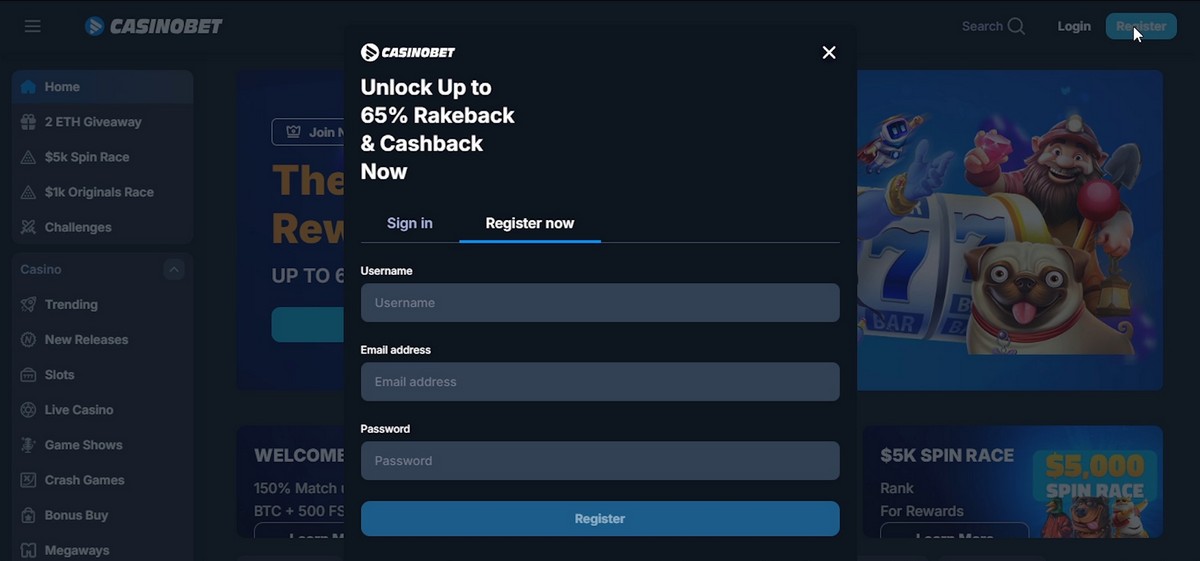The width and height of the screenshot is (1200, 561).
Task: Click into the Password field
Action: pyautogui.click(x=600, y=460)
